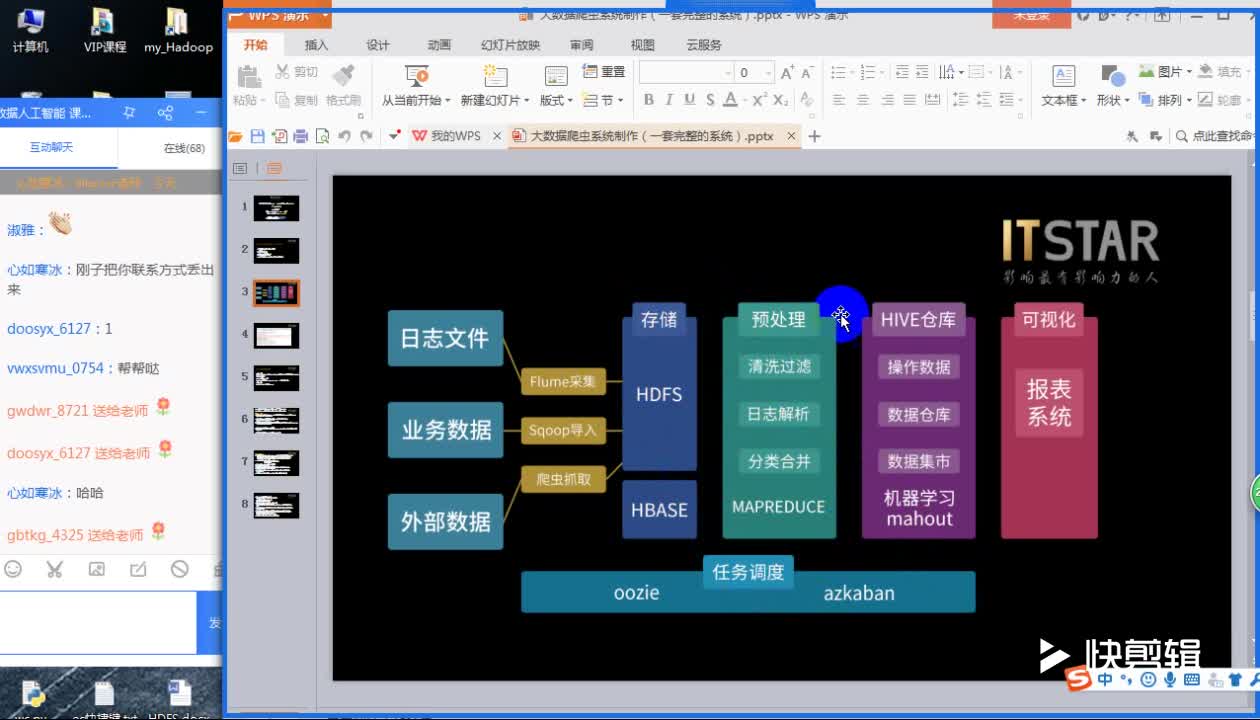Click the screenshot scissors icon in chat toolbar
This screenshot has width=1260, height=720.
(55, 569)
